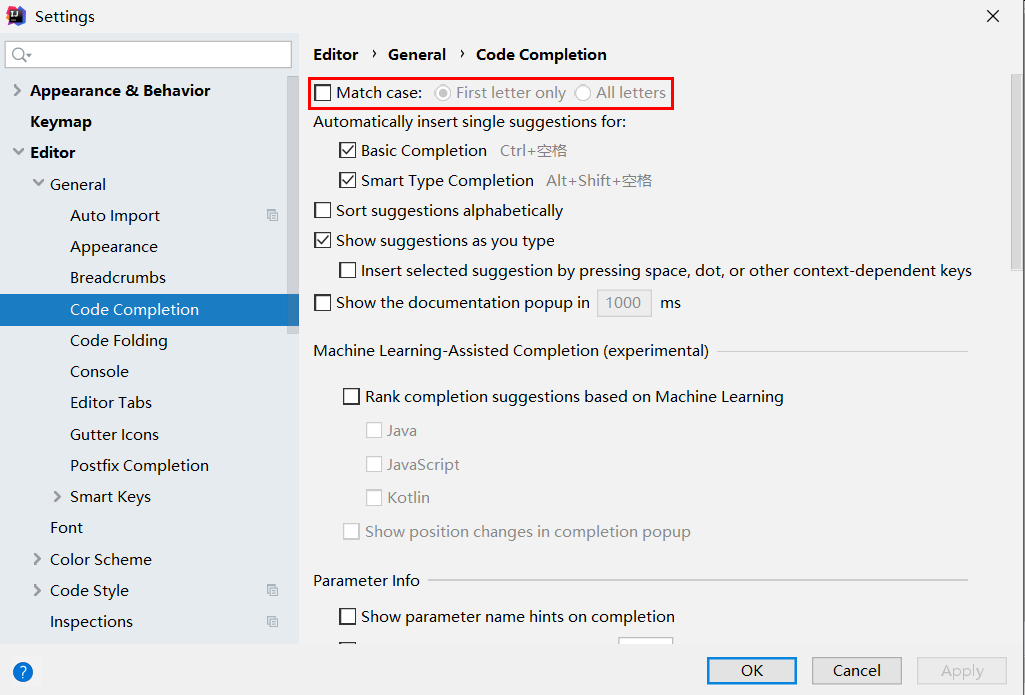Click the search magnifier icon
The height and width of the screenshot is (695, 1025).
click(21, 54)
